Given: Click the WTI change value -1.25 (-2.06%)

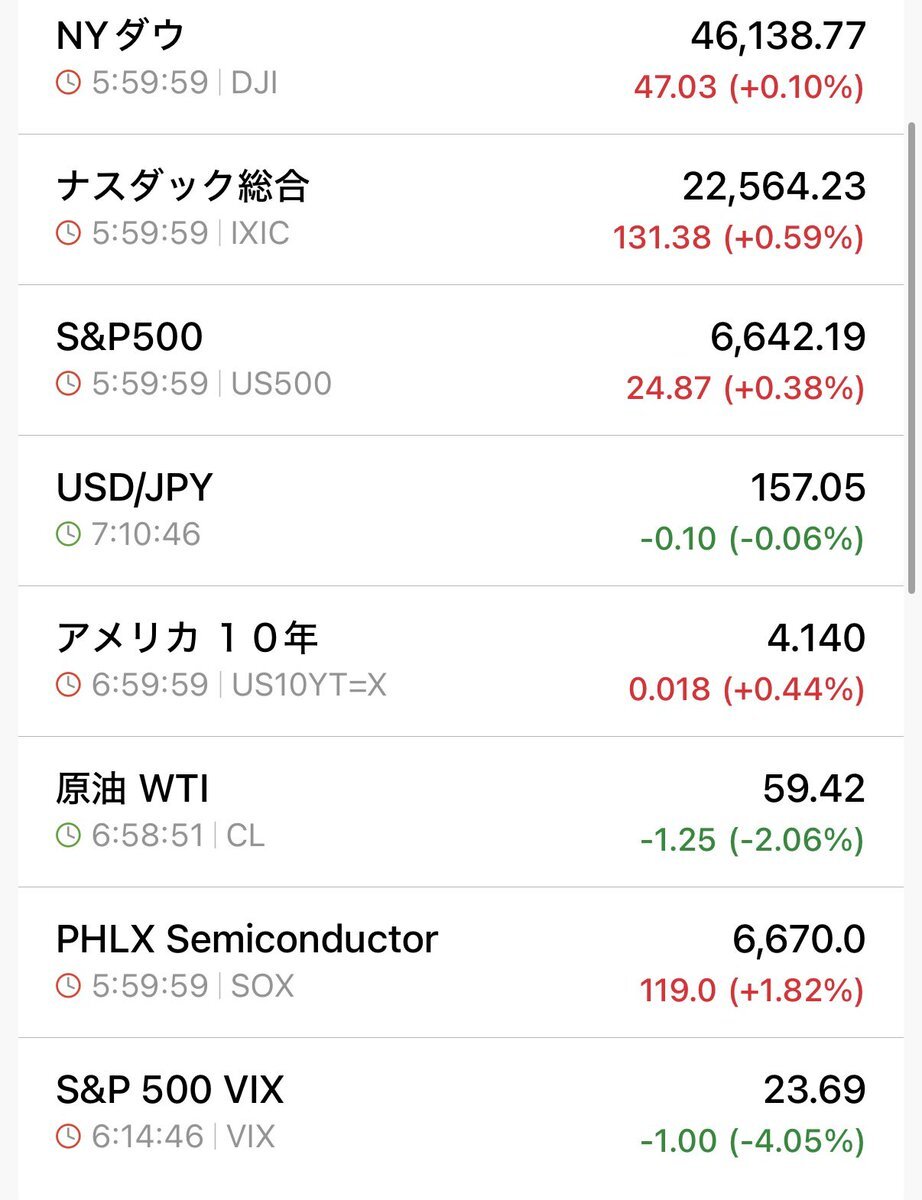Looking at the screenshot, I should pyautogui.click(x=751, y=840).
